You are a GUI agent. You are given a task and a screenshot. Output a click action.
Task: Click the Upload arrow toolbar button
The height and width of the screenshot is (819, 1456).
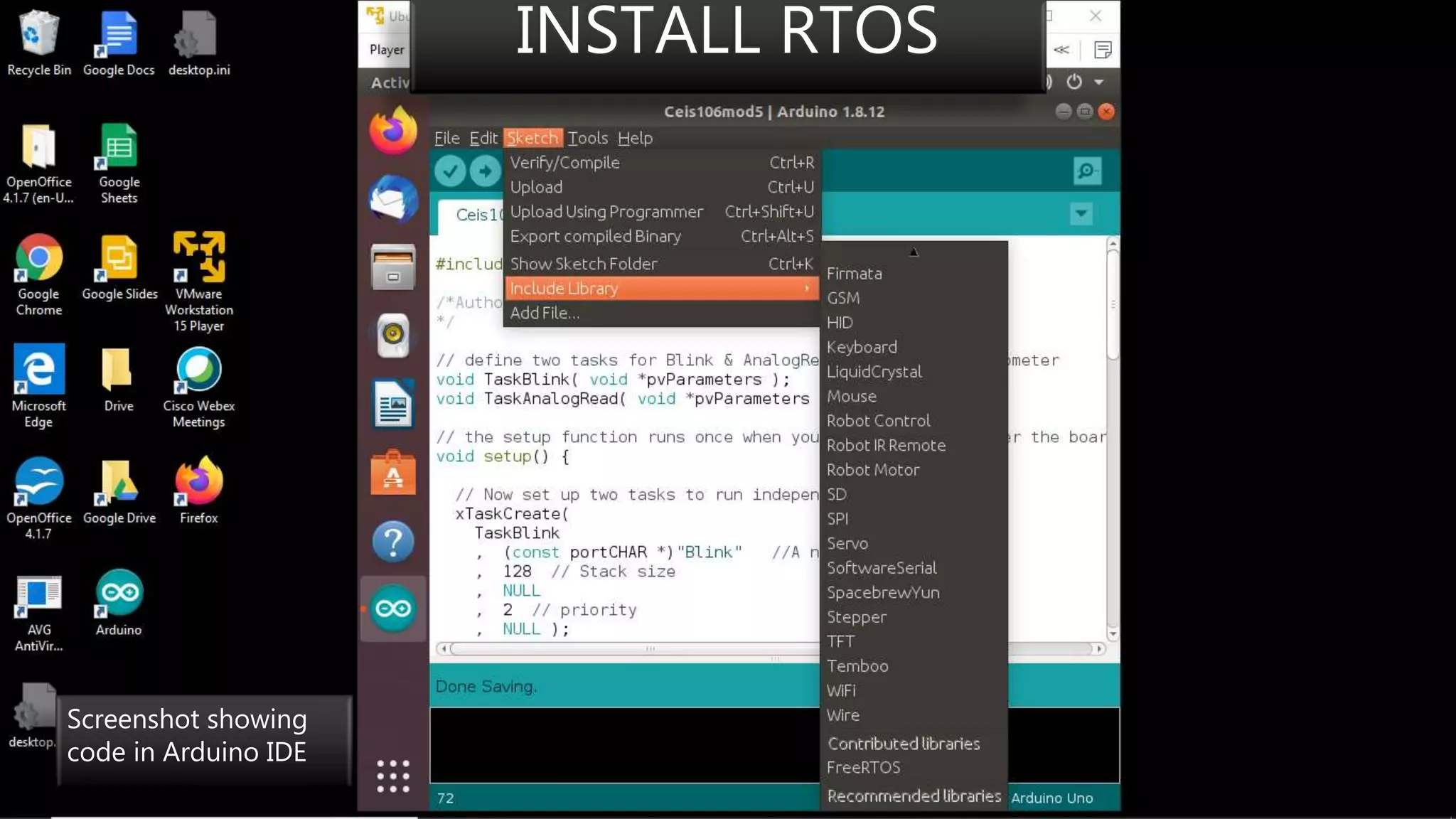pyautogui.click(x=486, y=171)
